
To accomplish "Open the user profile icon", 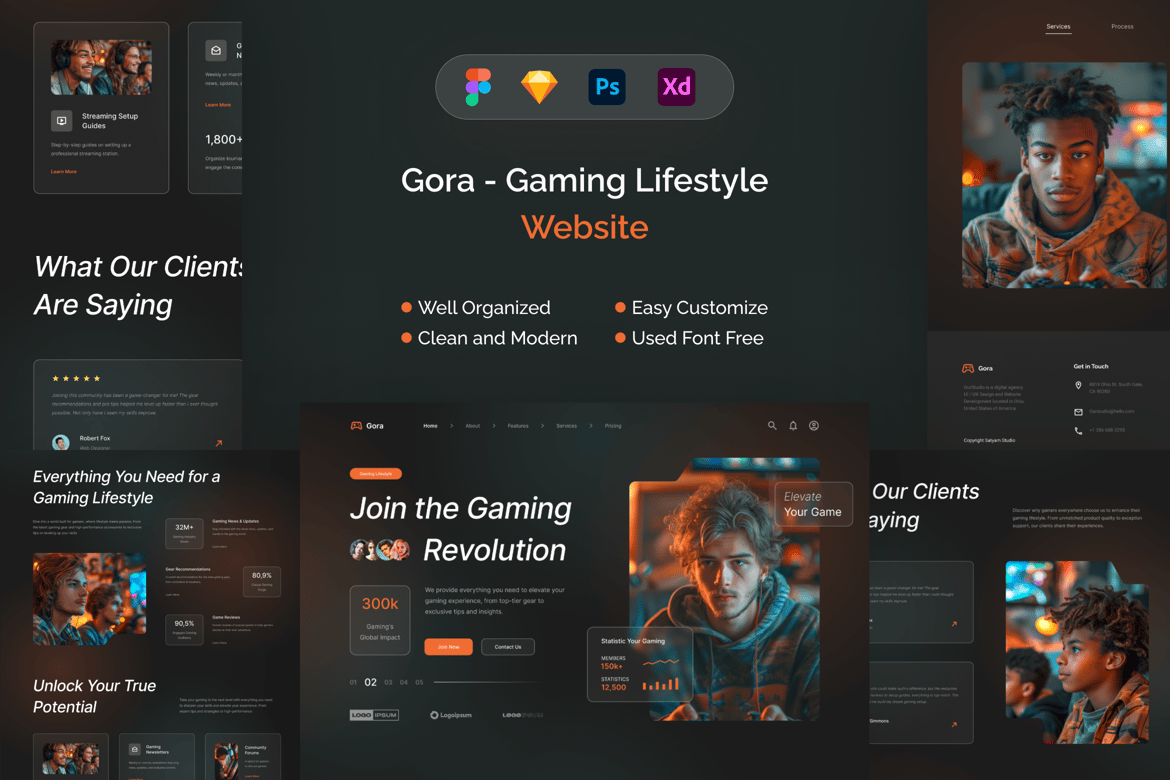I will [x=814, y=425].
